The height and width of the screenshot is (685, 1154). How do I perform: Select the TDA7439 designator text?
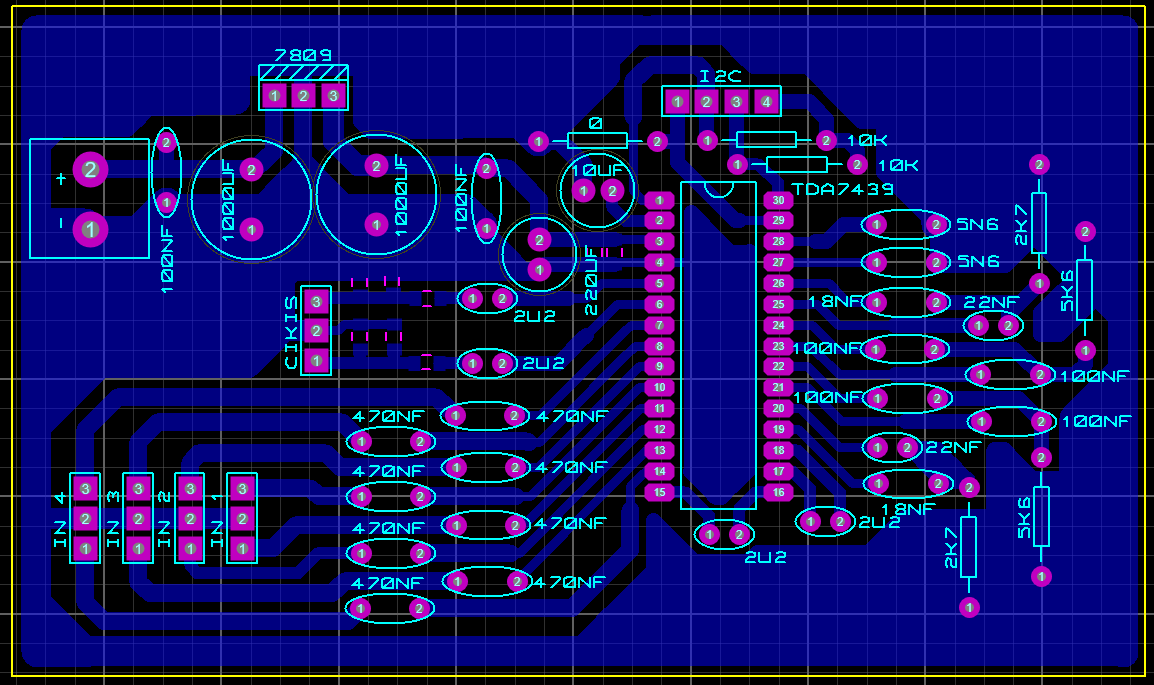(841, 188)
